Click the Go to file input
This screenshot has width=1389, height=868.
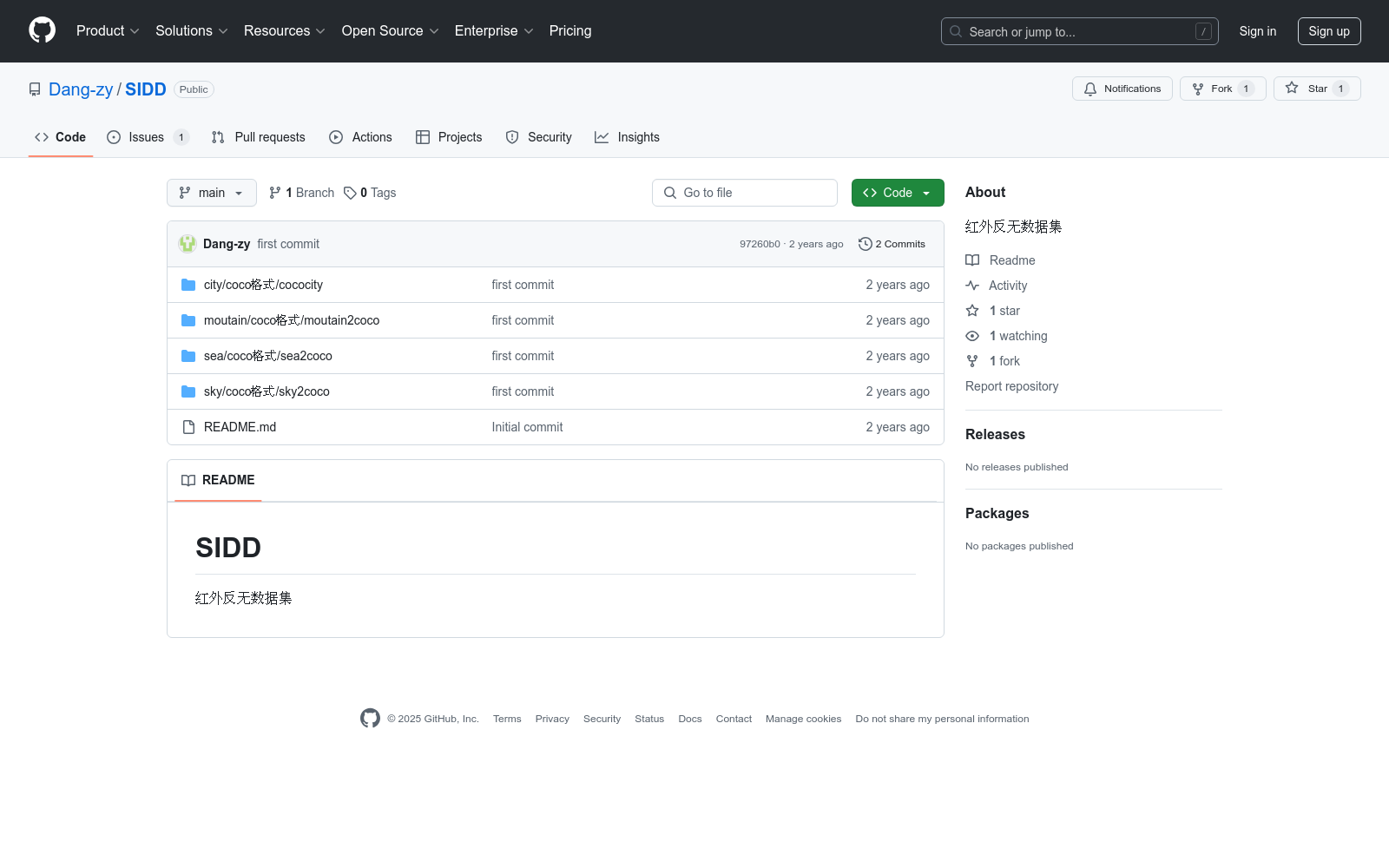(745, 193)
